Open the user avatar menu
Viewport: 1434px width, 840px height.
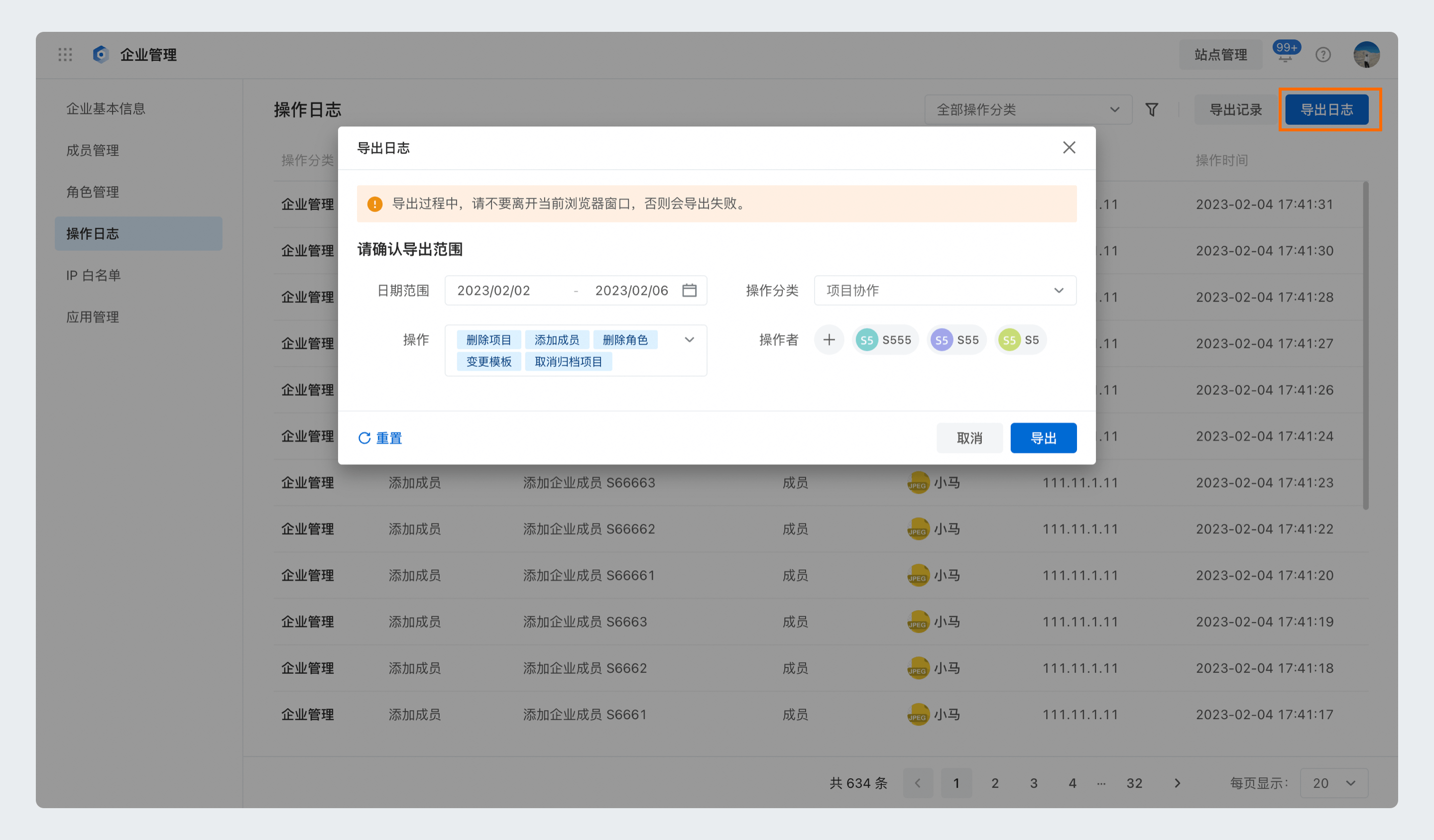click(1366, 55)
